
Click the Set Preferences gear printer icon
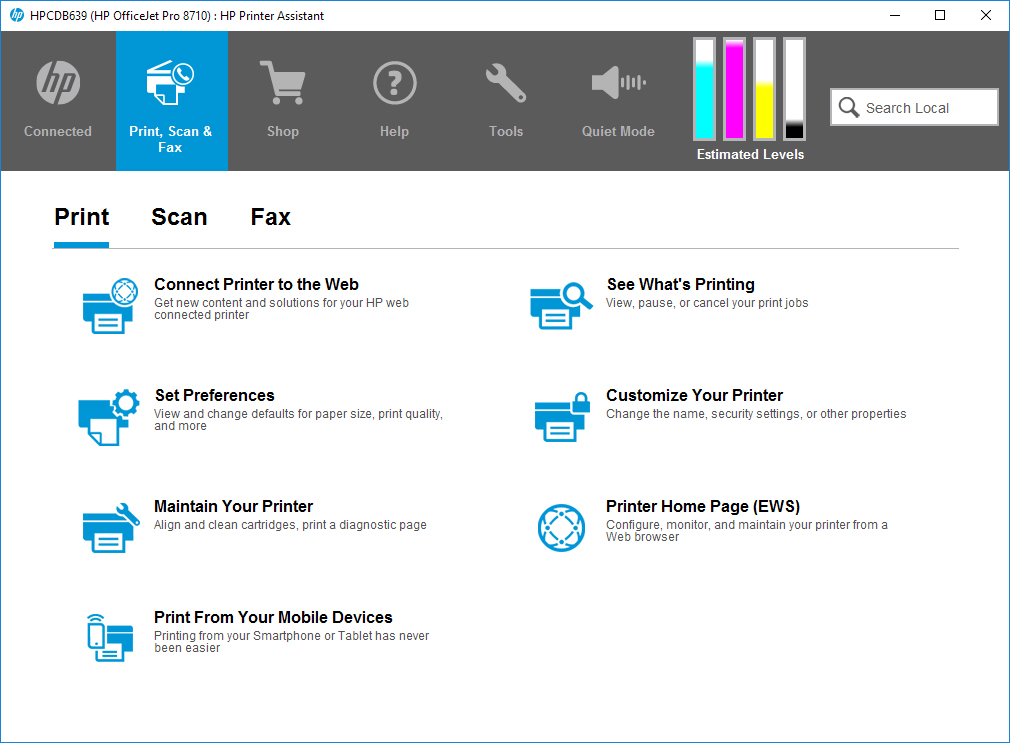click(x=108, y=417)
